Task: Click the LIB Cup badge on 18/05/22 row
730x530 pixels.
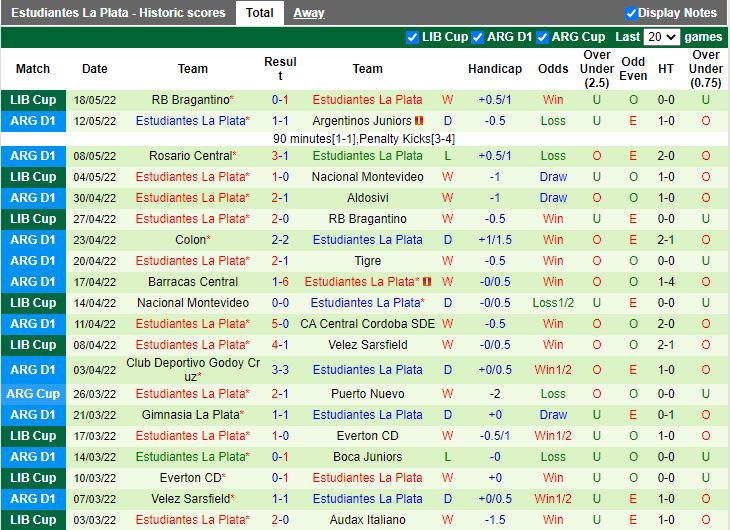Action: click(33, 100)
